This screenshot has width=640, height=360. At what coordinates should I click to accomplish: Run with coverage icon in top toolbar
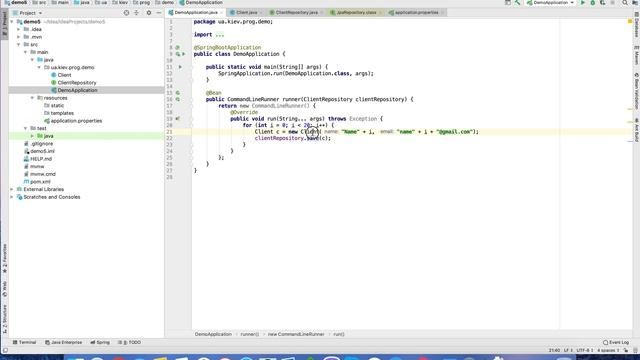pyautogui.click(x=602, y=3)
